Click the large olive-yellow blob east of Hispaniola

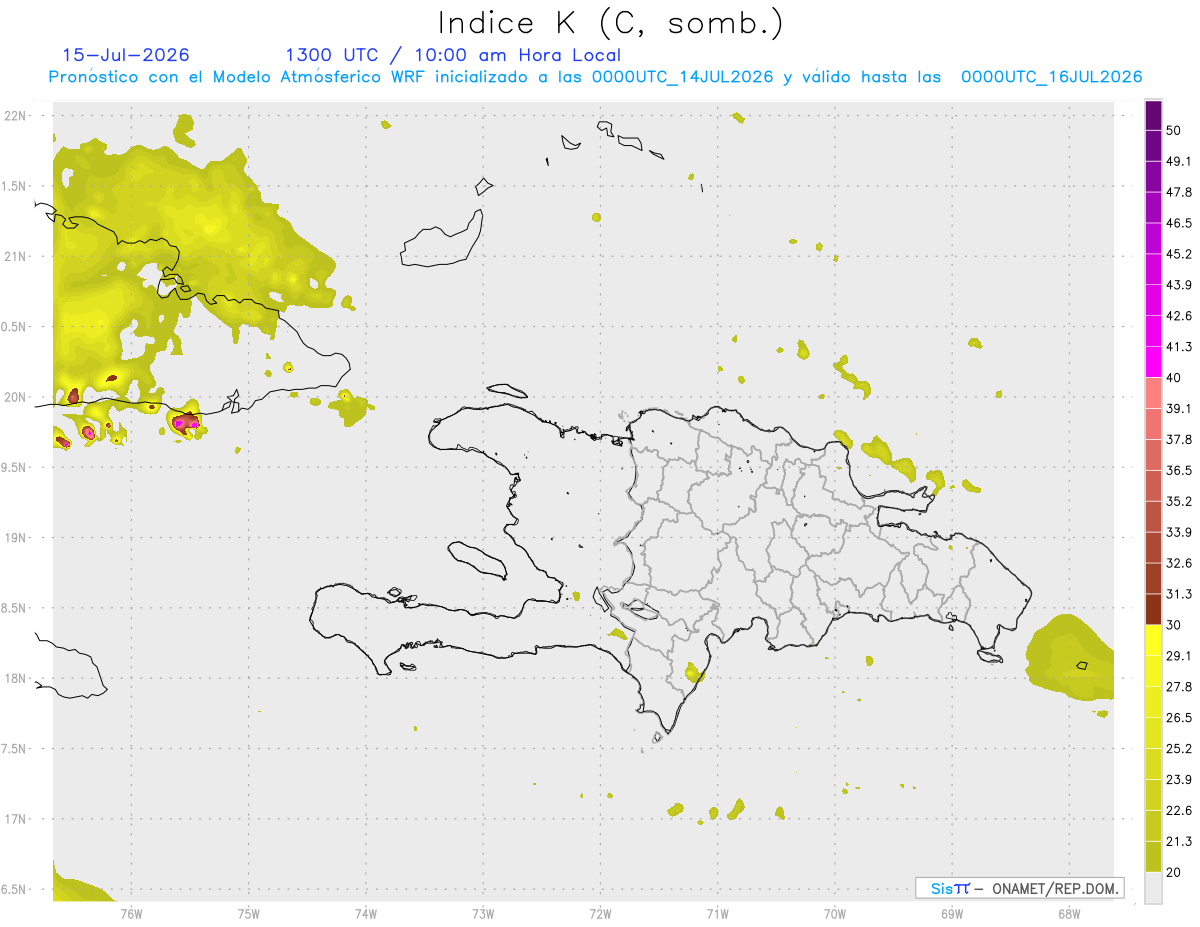(x=1072, y=657)
